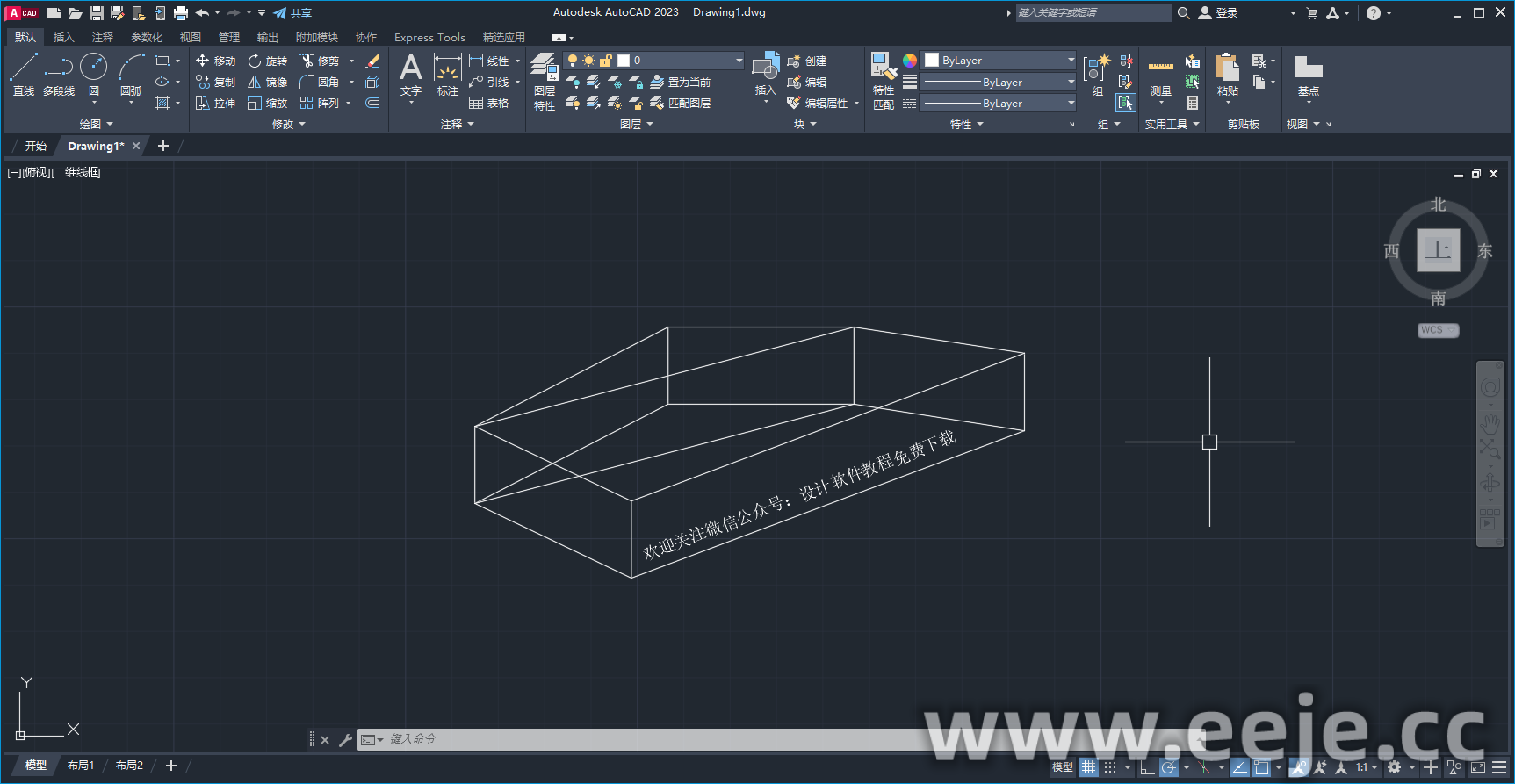Open the 图层特性 layer properties panel

545,81
